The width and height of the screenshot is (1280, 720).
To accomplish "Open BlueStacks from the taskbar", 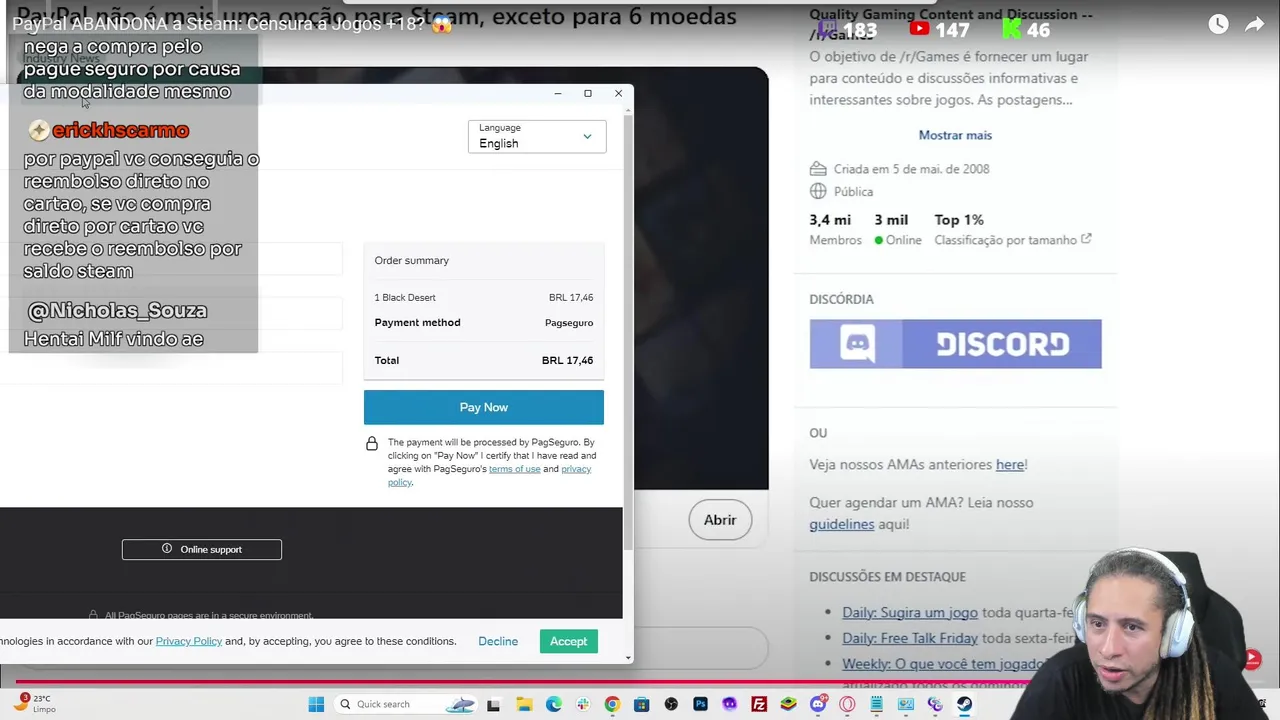I will coord(788,704).
